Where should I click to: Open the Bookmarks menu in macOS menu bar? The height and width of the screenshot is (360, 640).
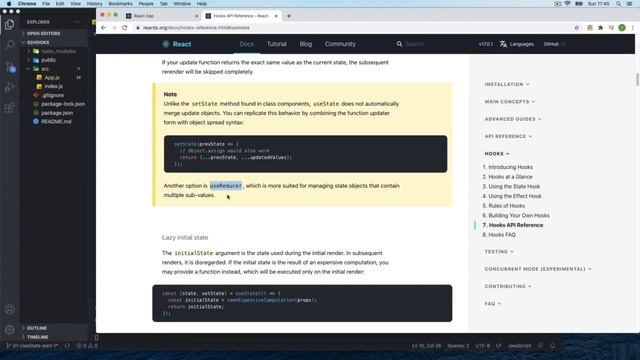[x=120, y=4]
